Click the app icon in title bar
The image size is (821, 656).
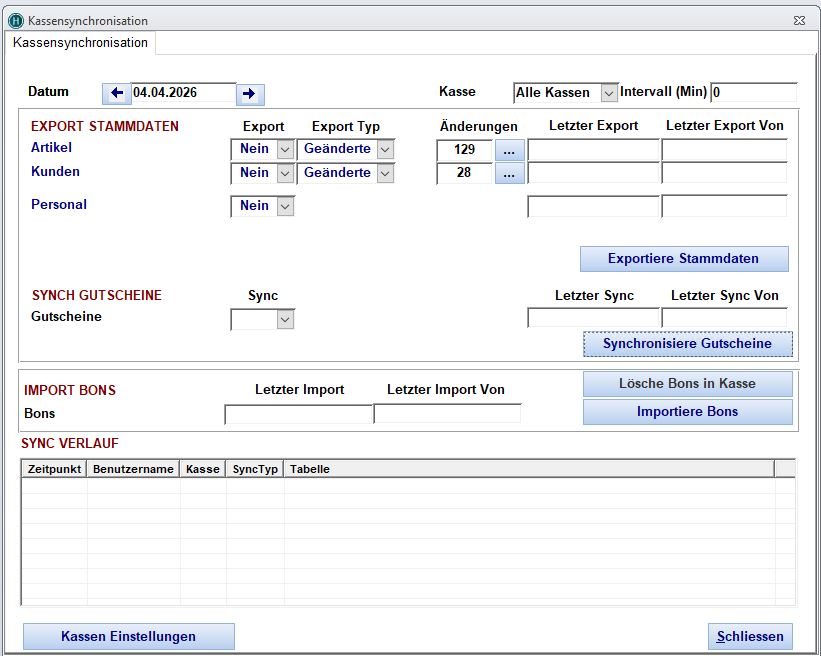tap(15, 20)
